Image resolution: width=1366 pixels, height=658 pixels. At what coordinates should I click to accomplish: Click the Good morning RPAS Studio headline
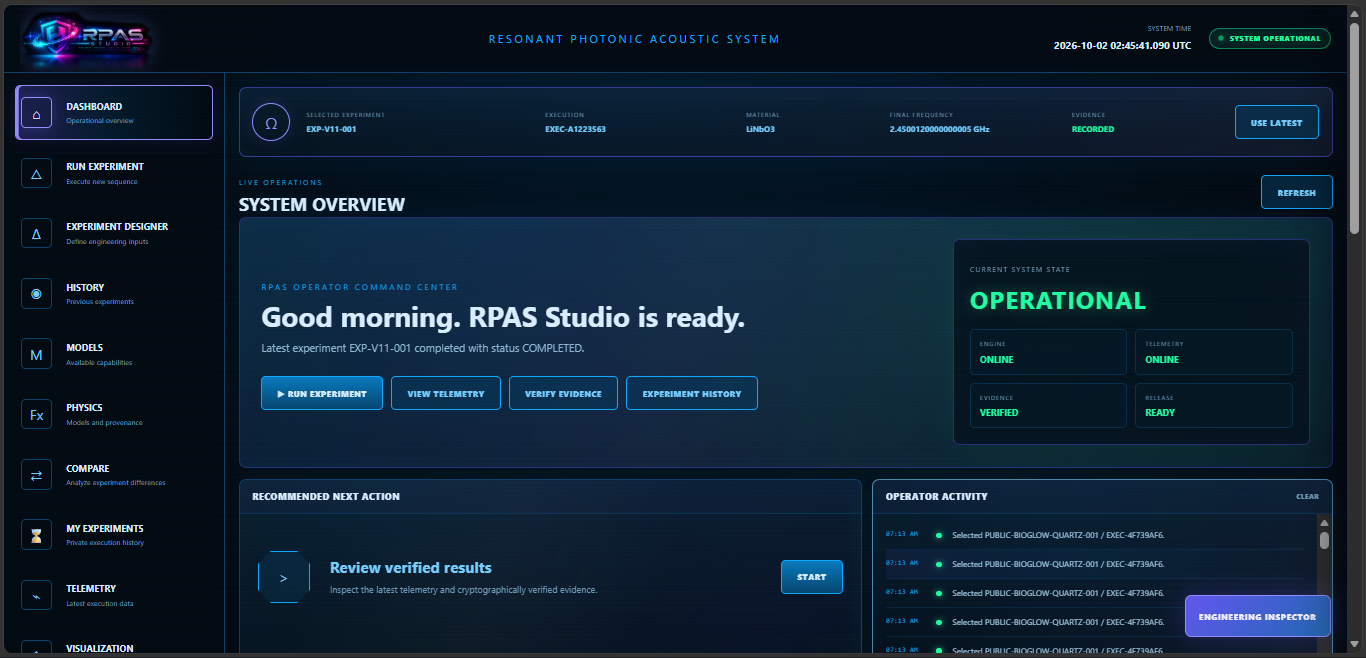coord(503,319)
